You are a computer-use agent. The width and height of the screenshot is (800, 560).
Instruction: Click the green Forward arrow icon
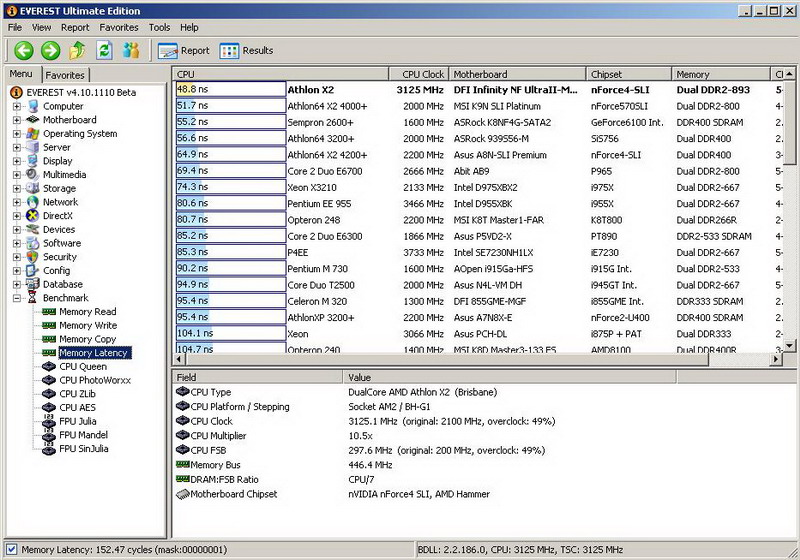pos(51,50)
